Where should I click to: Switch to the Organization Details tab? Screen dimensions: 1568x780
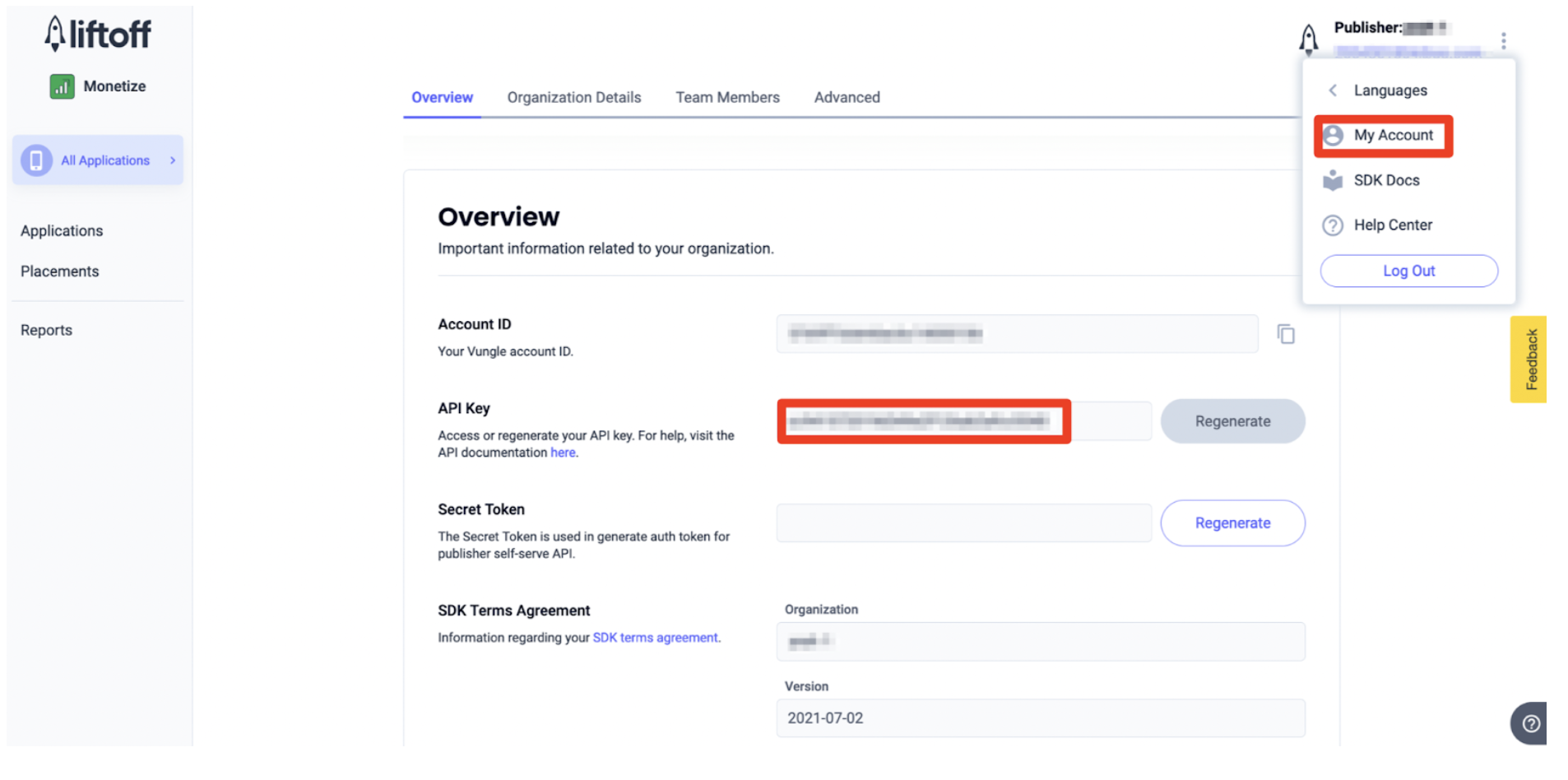pos(574,97)
